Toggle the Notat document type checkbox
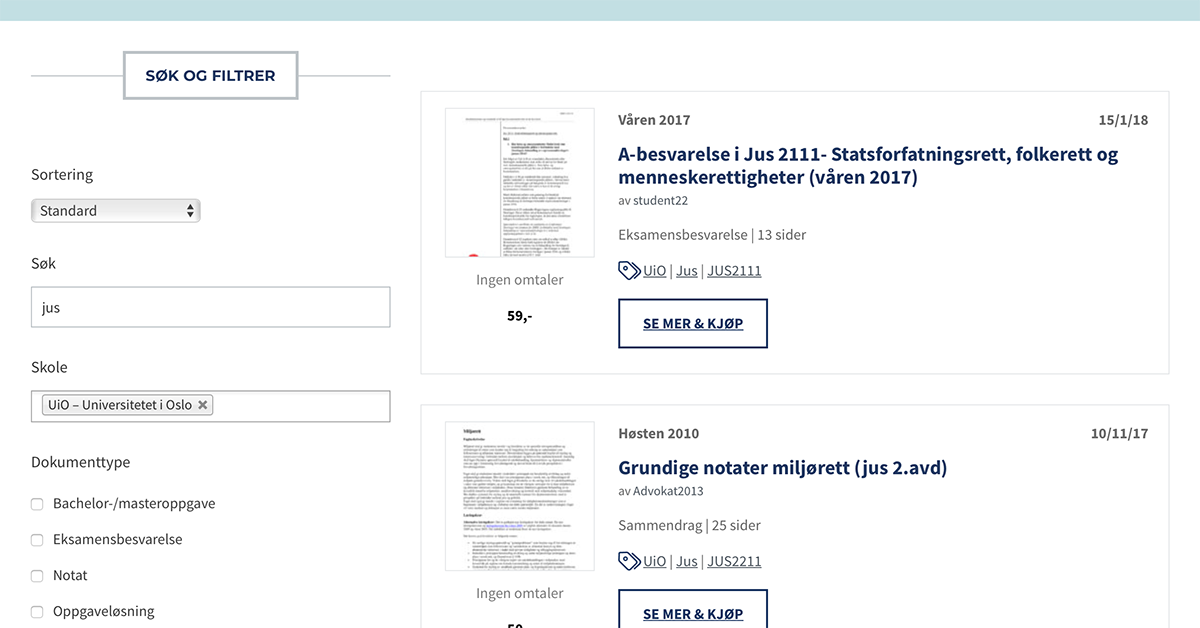Viewport: 1200px width, 628px height. pyautogui.click(x=37, y=576)
